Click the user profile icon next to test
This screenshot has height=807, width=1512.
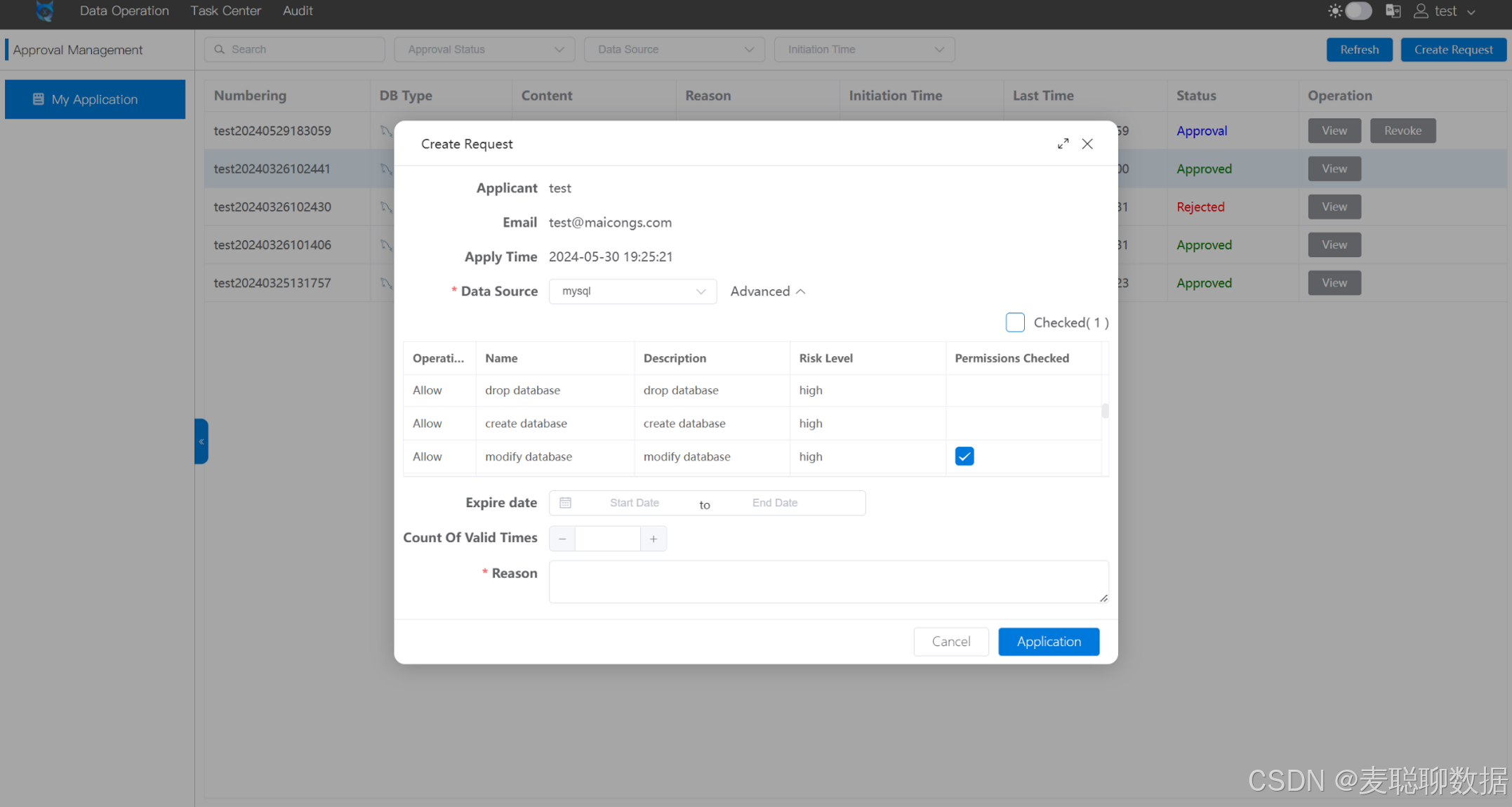coord(1421,11)
